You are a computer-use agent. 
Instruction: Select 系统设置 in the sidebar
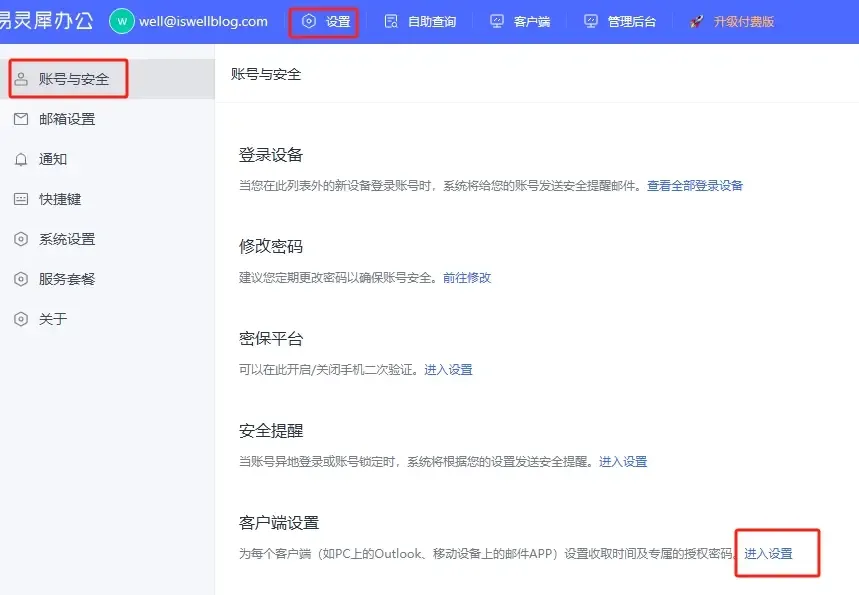tap(67, 239)
